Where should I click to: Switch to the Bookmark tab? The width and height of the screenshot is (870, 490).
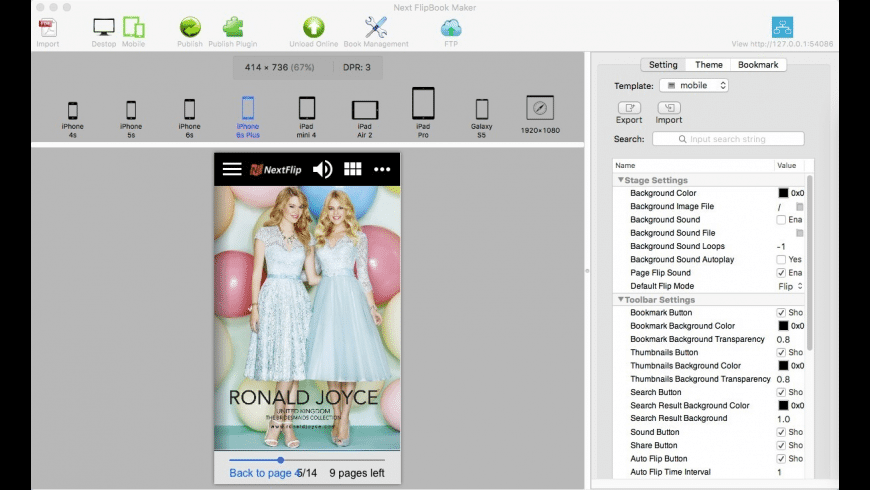(x=758, y=65)
